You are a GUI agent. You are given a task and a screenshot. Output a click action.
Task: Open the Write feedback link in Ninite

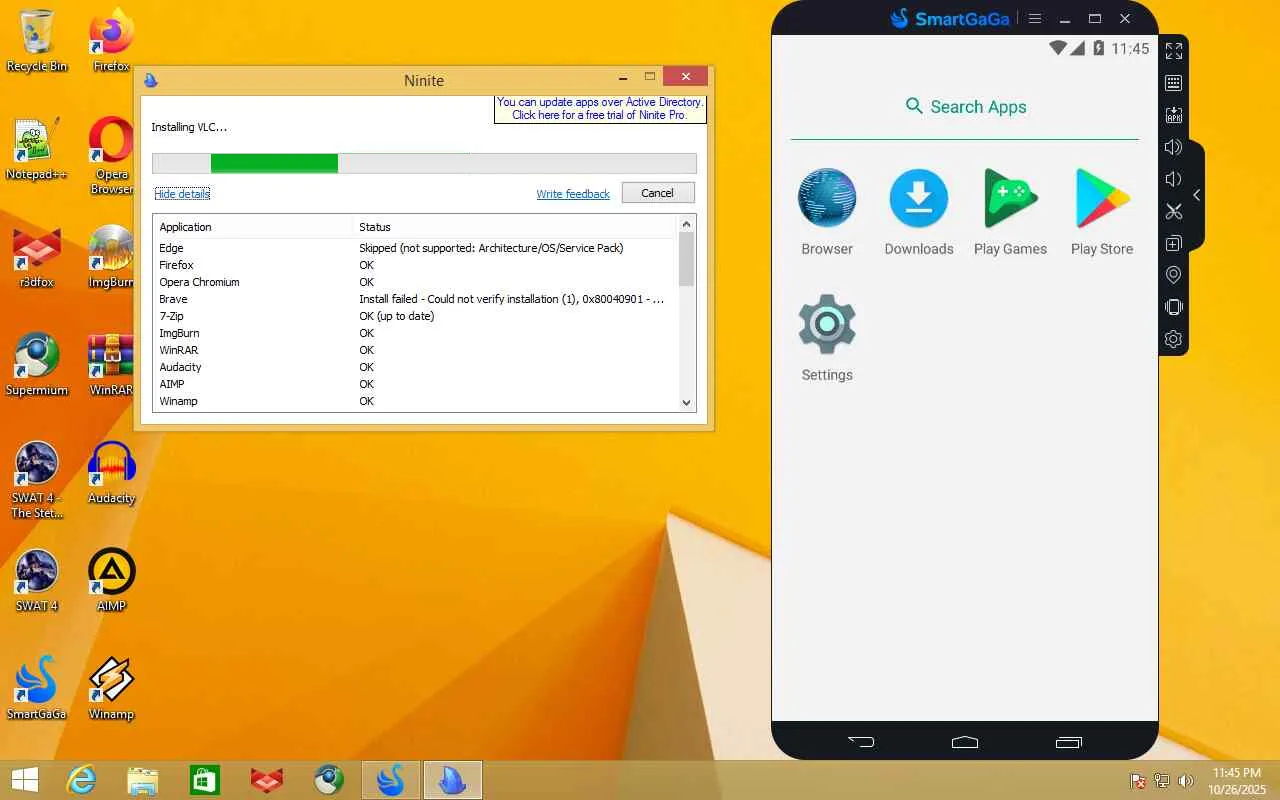573,194
